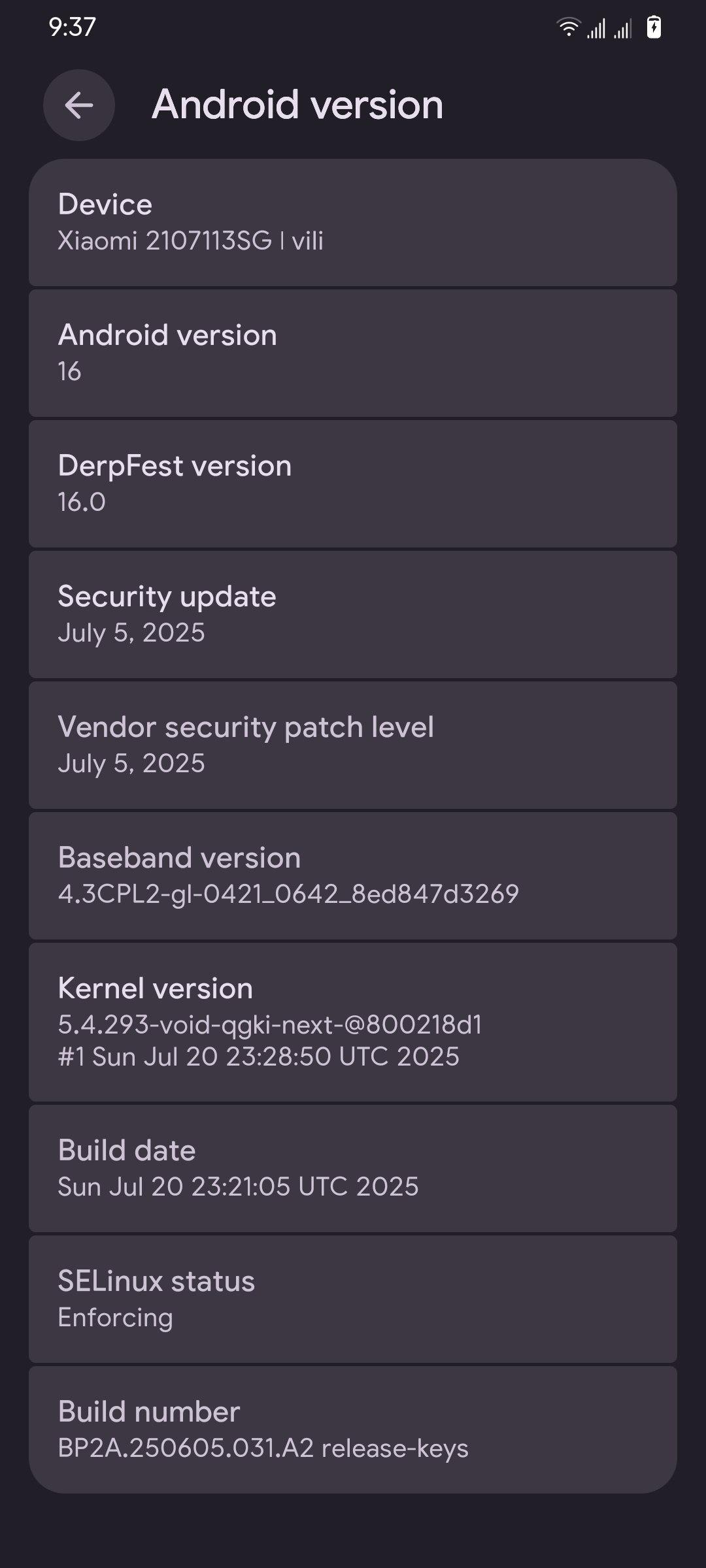Tap the SELinux status Enforcing row
Screen dimensions: 706x1568
click(x=353, y=1299)
